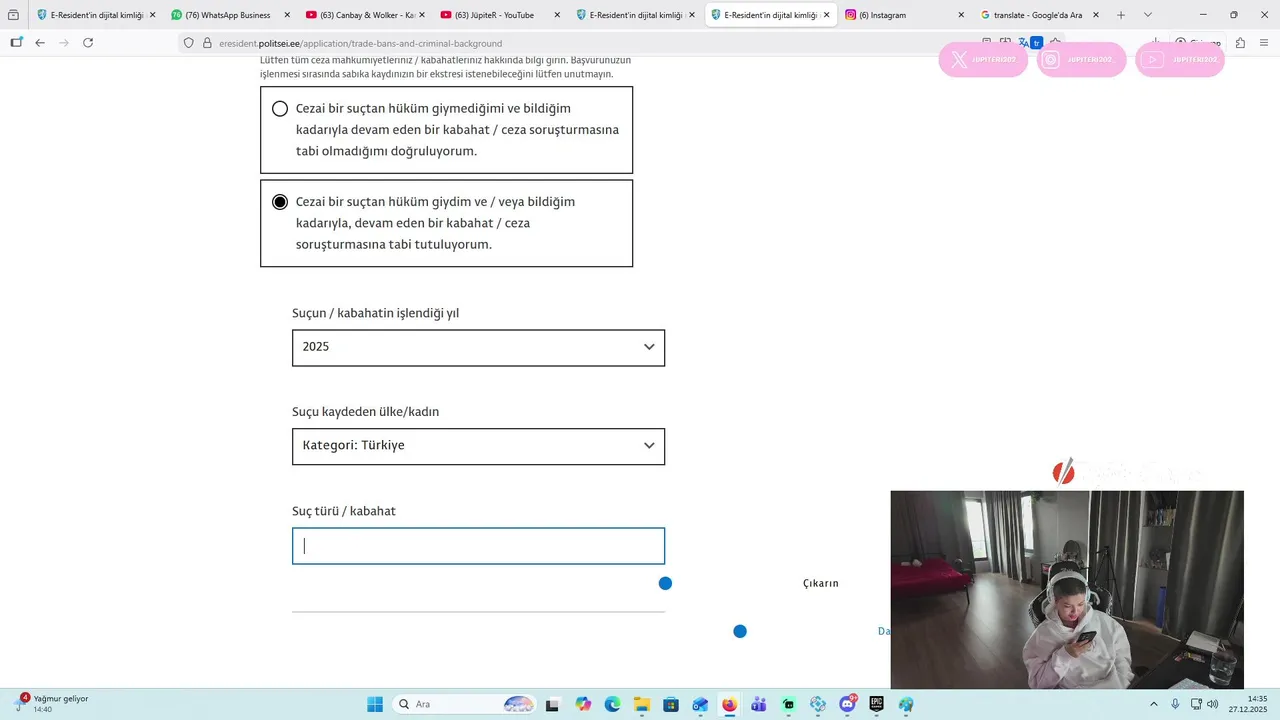Open Discord from the taskbar

coord(848,704)
